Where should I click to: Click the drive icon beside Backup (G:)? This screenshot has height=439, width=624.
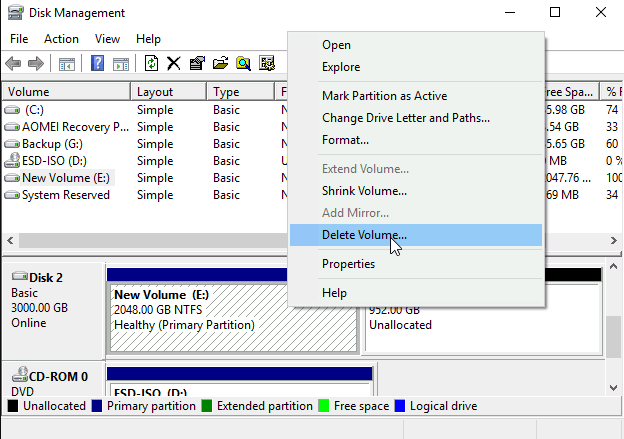coord(12,144)
